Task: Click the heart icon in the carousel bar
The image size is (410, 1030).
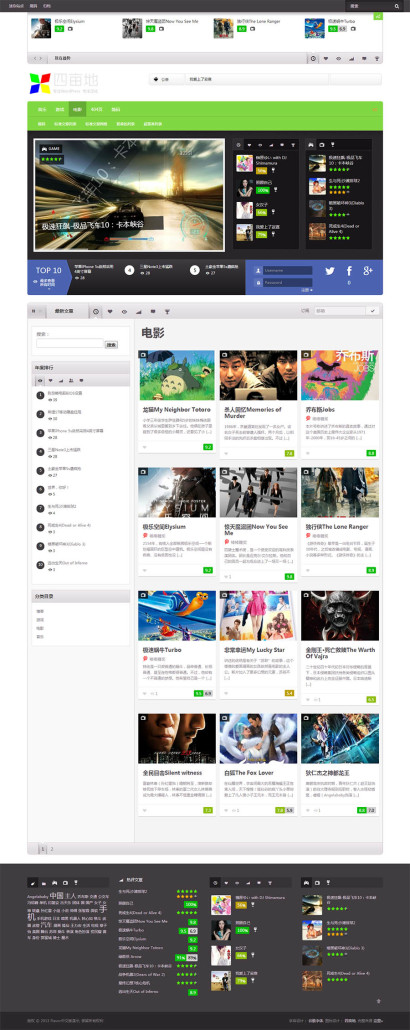Action: pos(326,58)
